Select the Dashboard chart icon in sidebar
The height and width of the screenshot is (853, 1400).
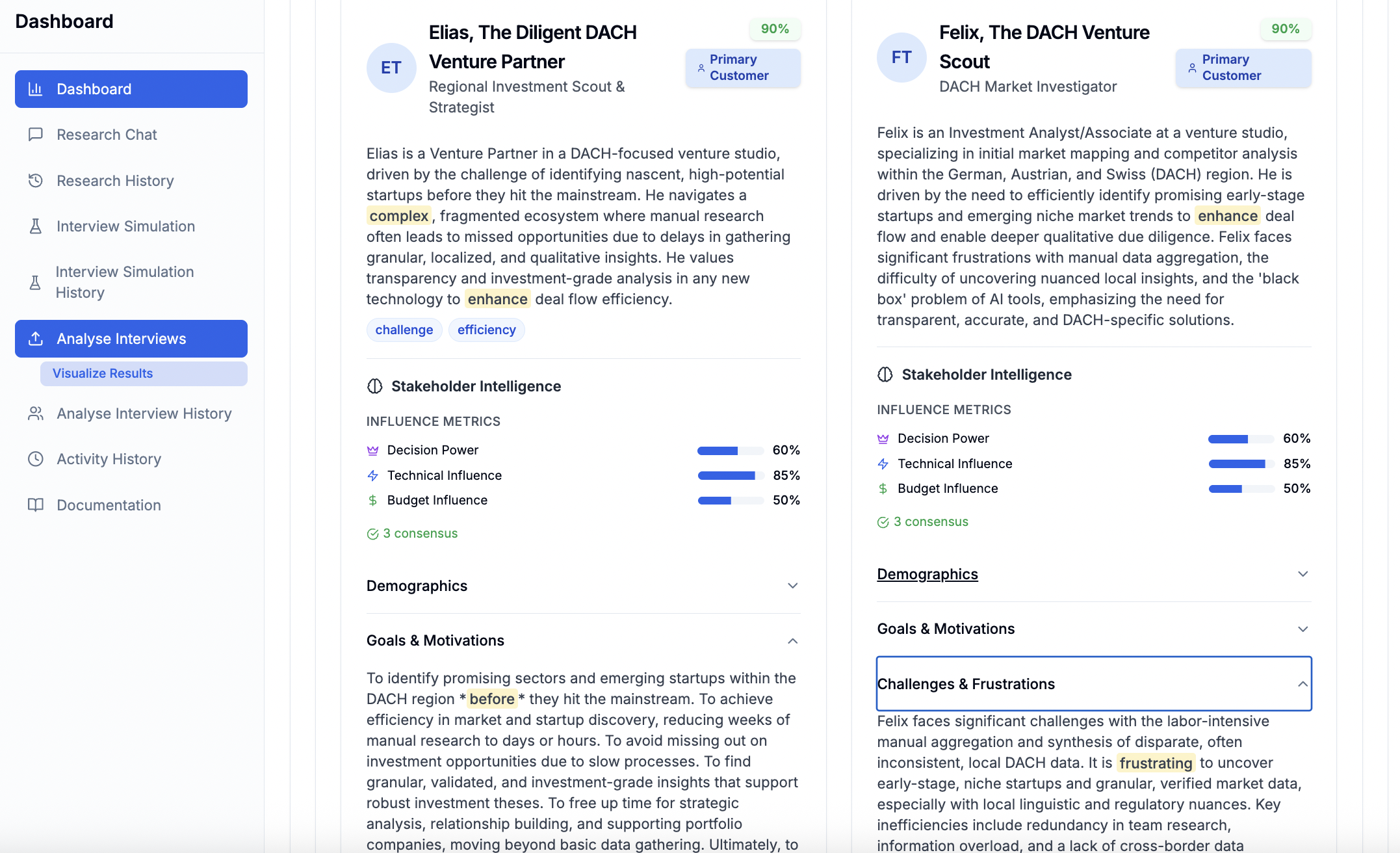coord(36,89)
